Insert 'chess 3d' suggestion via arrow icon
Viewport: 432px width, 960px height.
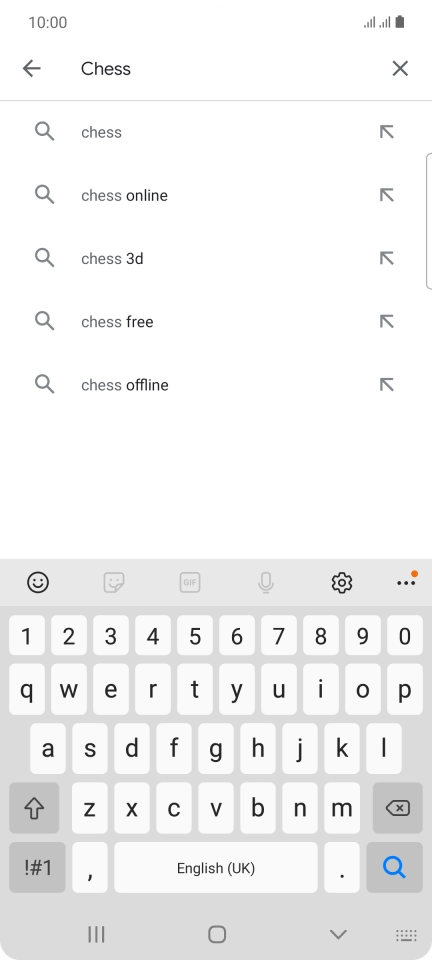point(386,258)
